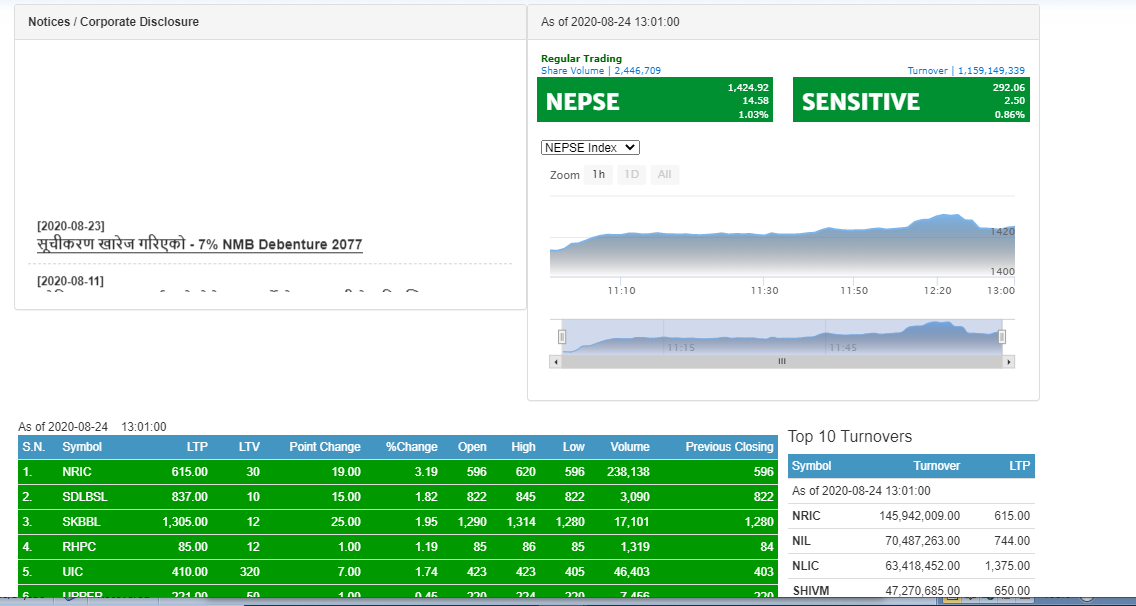The width and height of the screenshot is (1136, 606).
Task: Click the Share Volume 2,446,709 text
Action: click(x=601, y=70)
